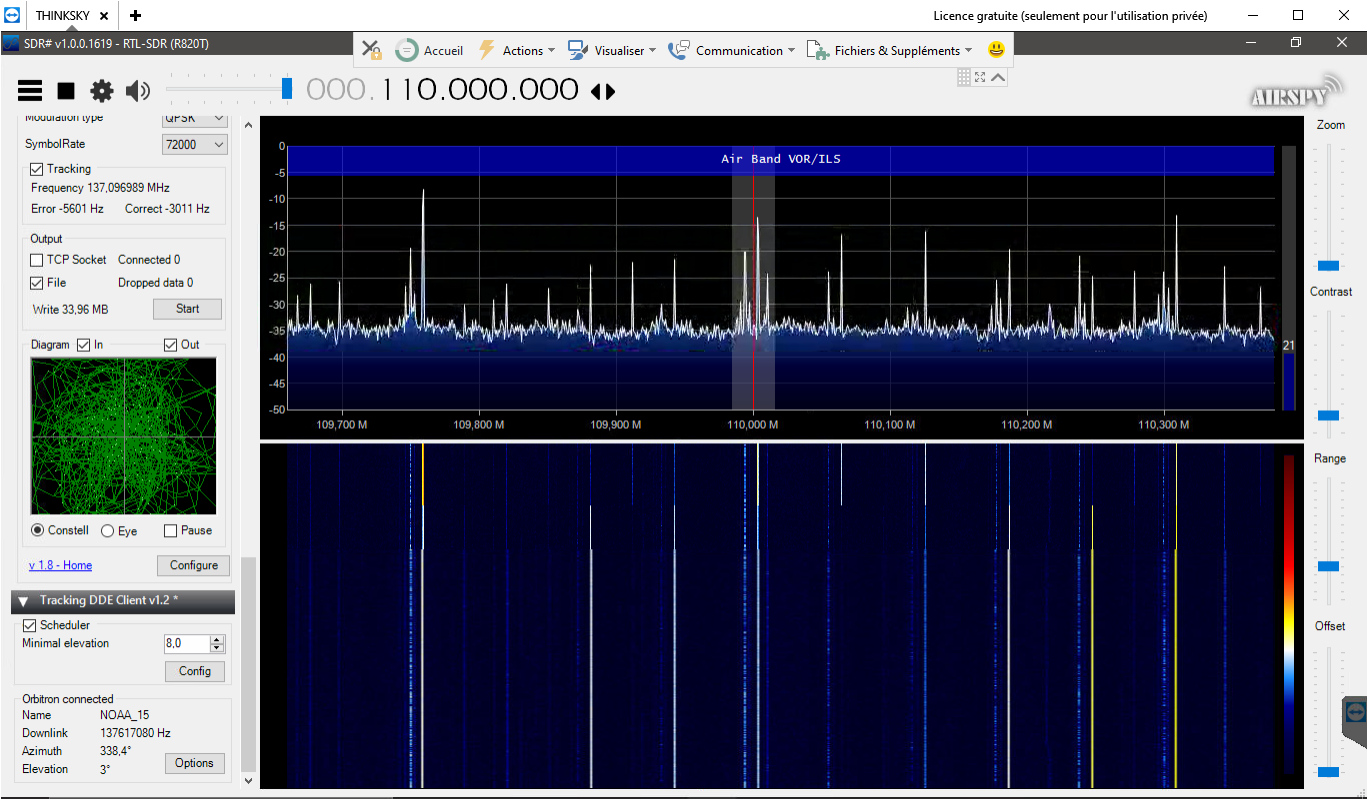1368x800 pixels.
Task: Open the Actions menu
Action: (517, 50)
